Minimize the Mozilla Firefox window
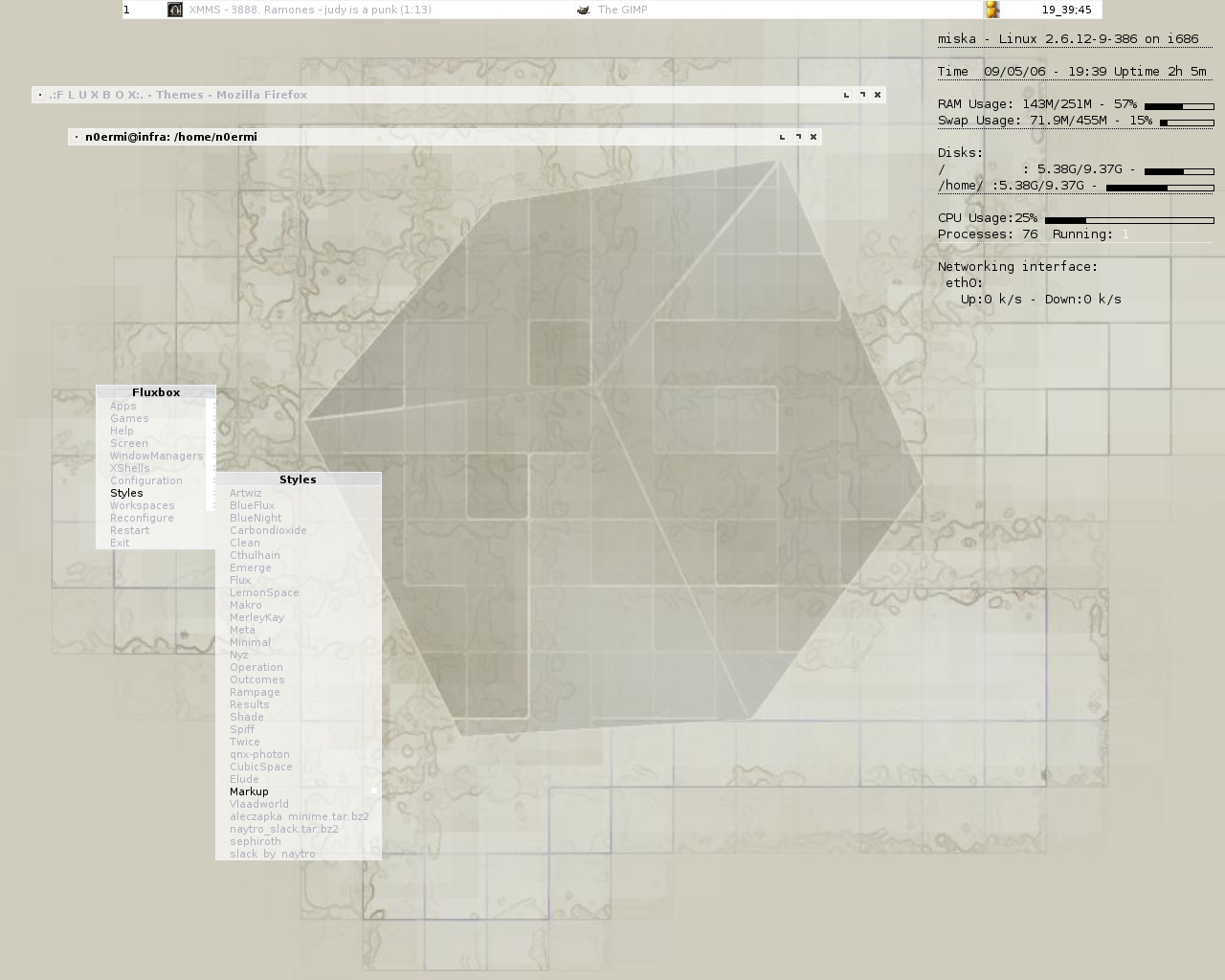 846,95
